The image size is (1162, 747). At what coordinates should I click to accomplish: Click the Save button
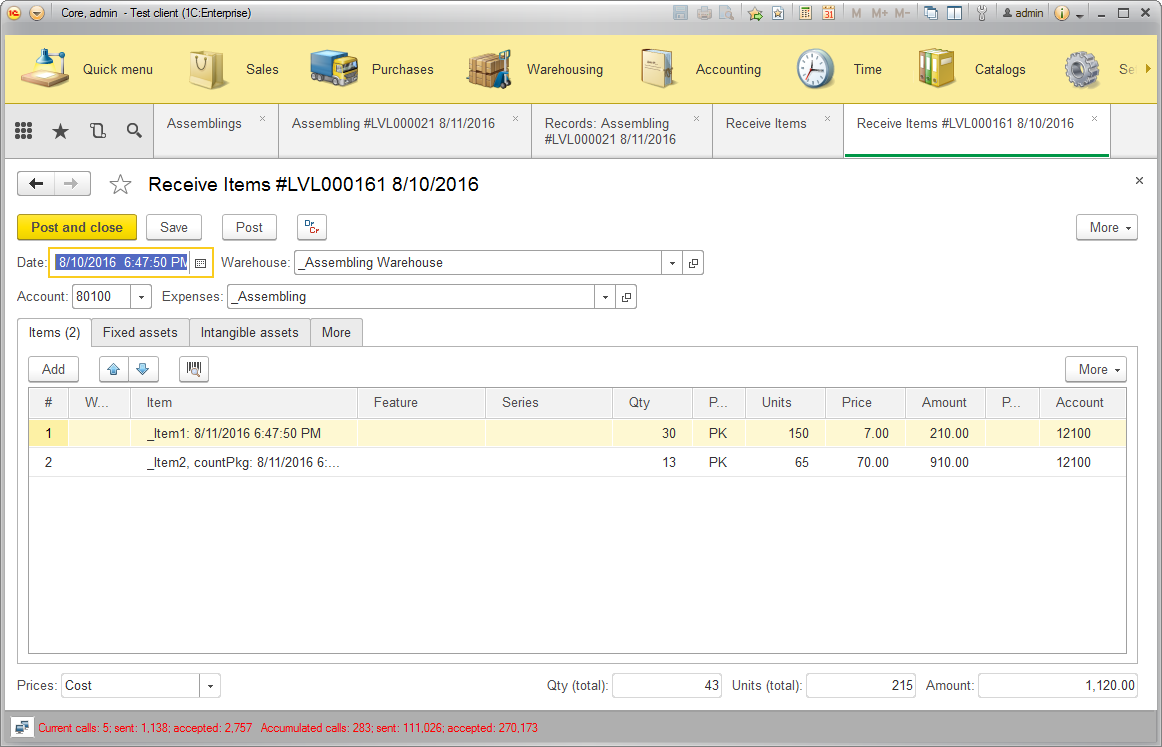pyautogui.click(x=174, y=228)
